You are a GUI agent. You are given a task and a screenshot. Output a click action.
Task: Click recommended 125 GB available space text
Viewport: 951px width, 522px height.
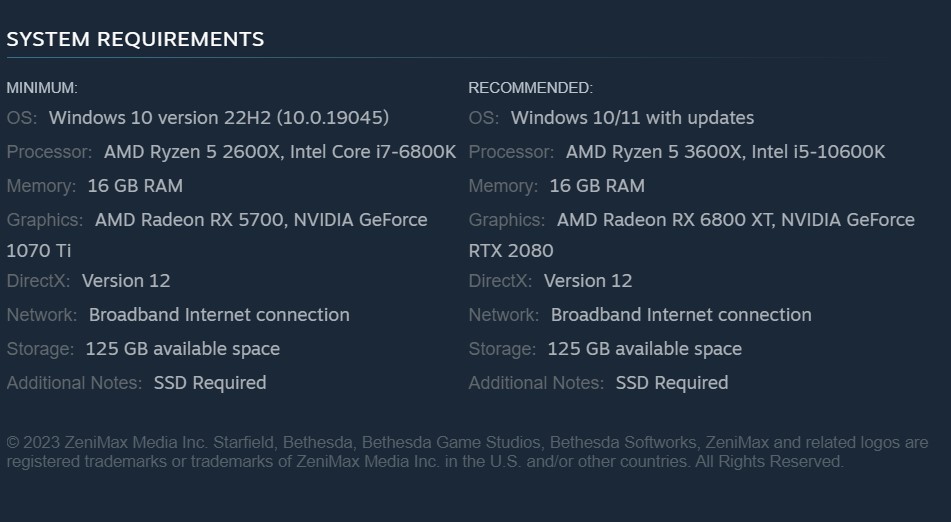(x=644, y=349)
